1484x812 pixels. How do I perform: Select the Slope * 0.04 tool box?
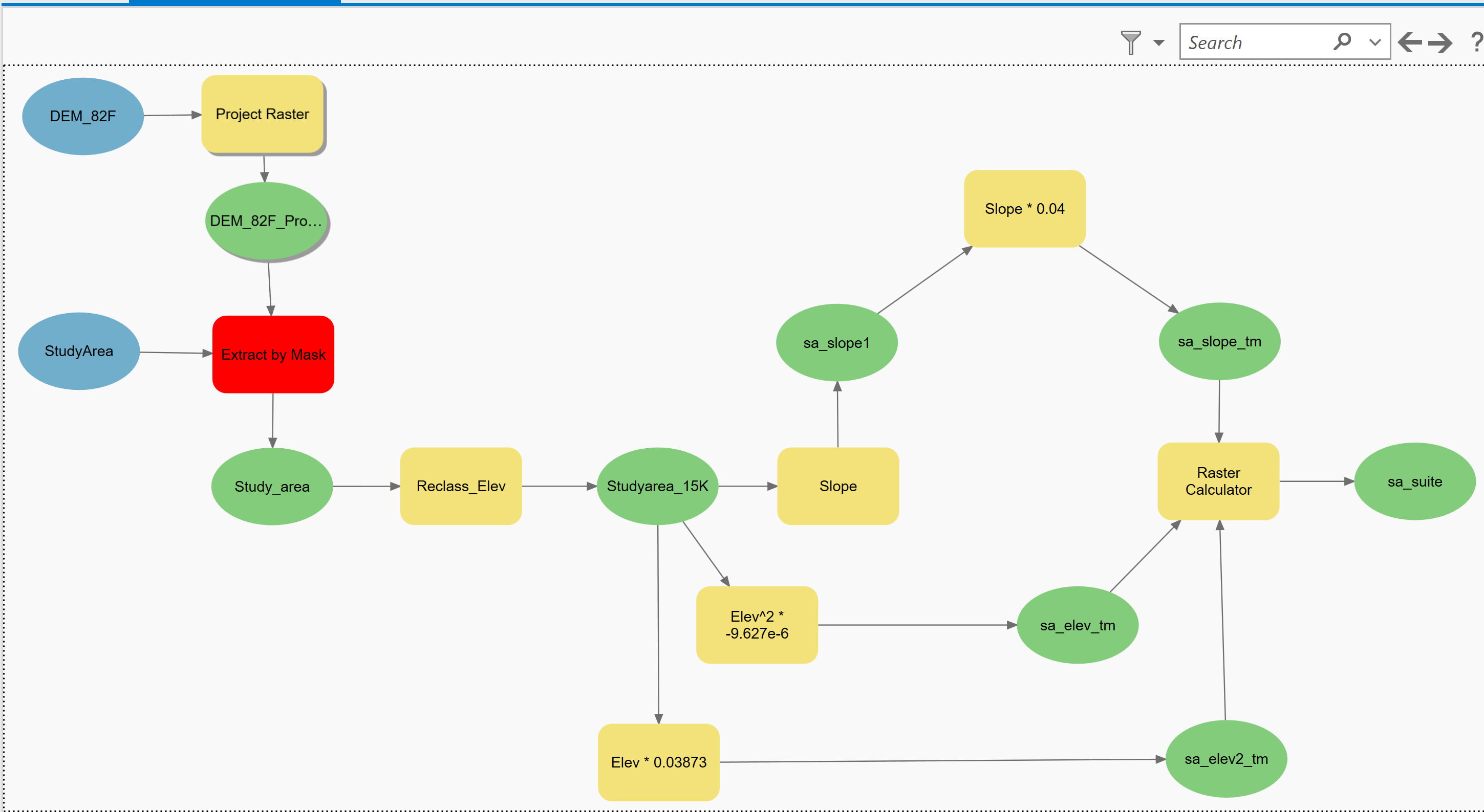tap(1024, 209)
